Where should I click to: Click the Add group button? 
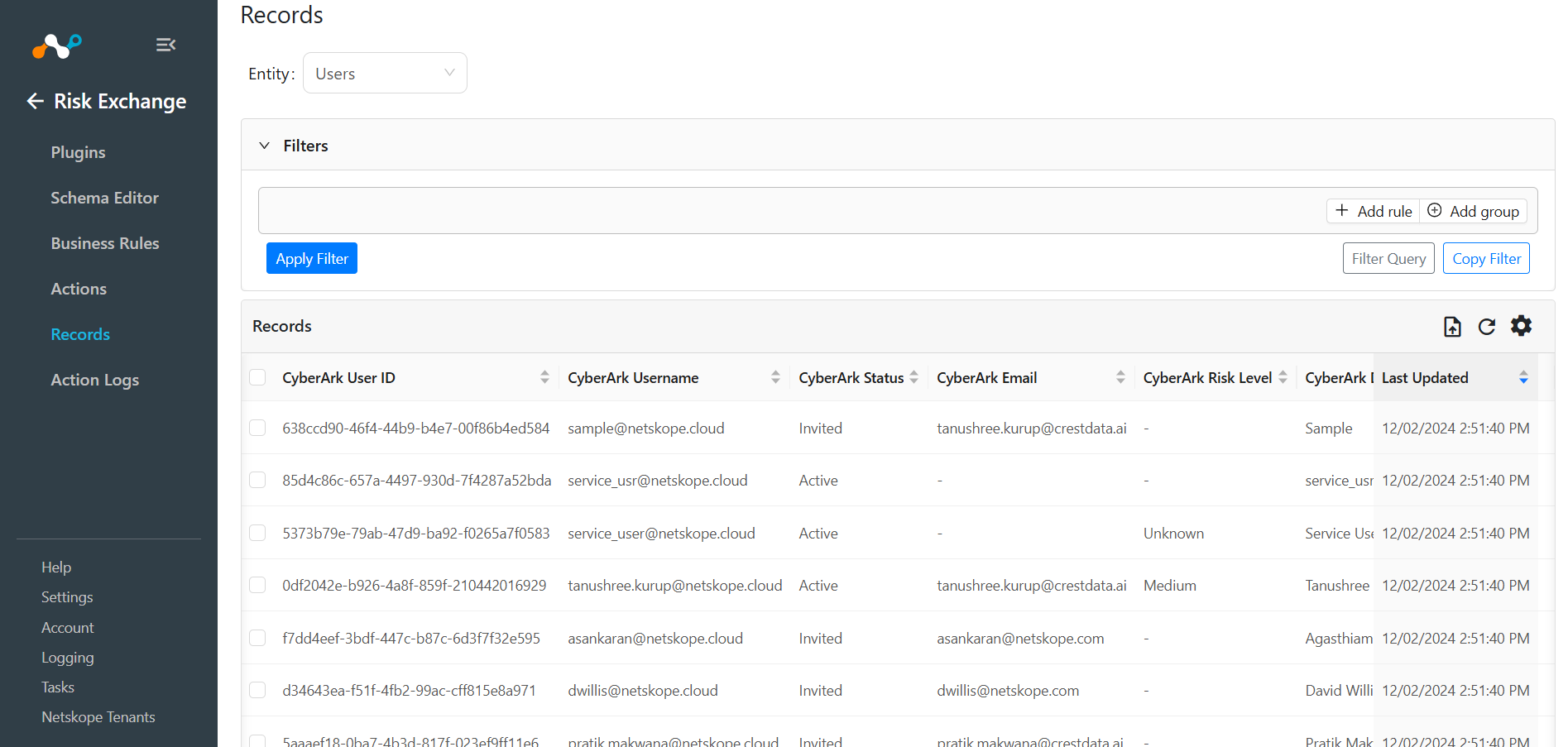(1474, 211)
